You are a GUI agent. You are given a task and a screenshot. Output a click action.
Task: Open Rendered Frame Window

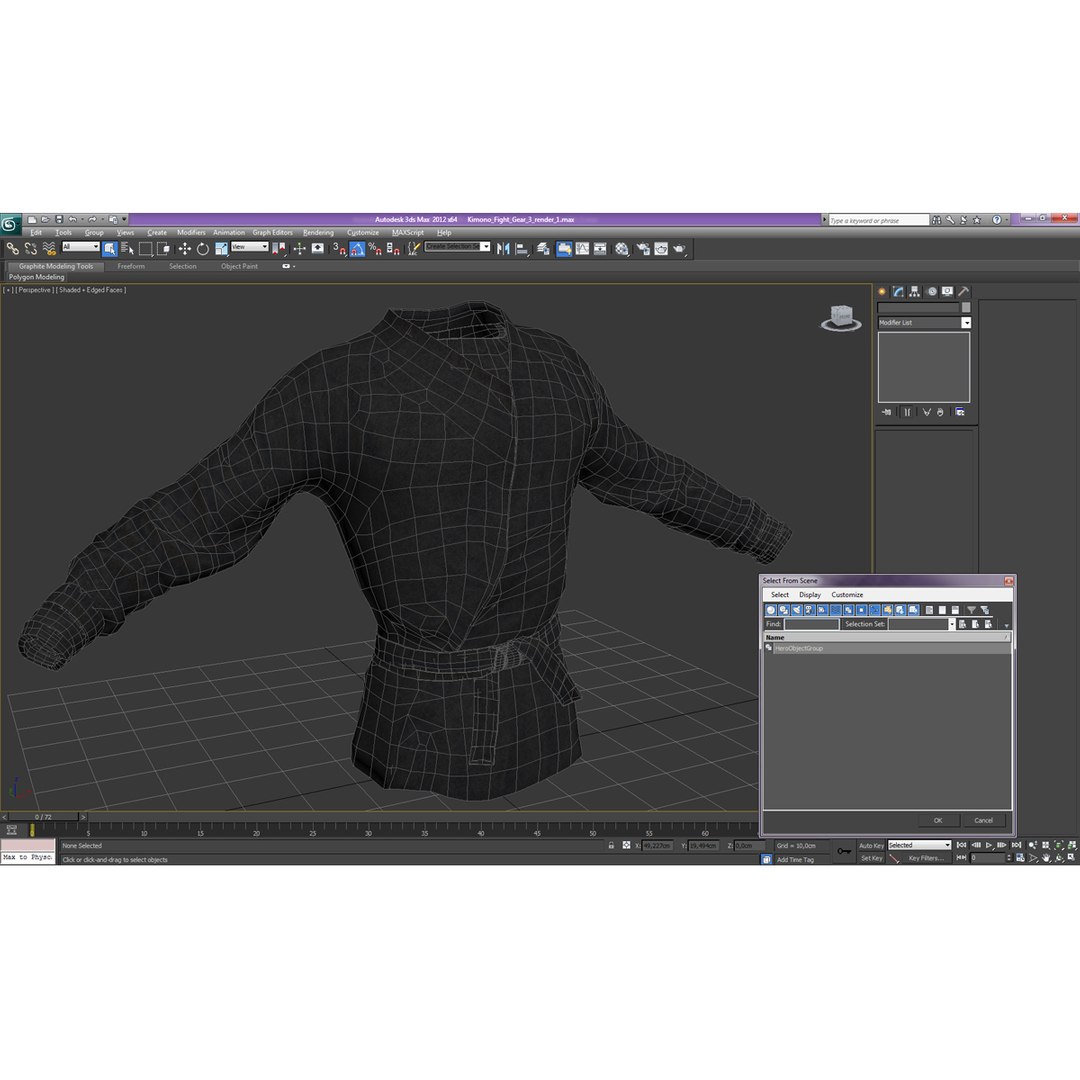tap(661, 249)
